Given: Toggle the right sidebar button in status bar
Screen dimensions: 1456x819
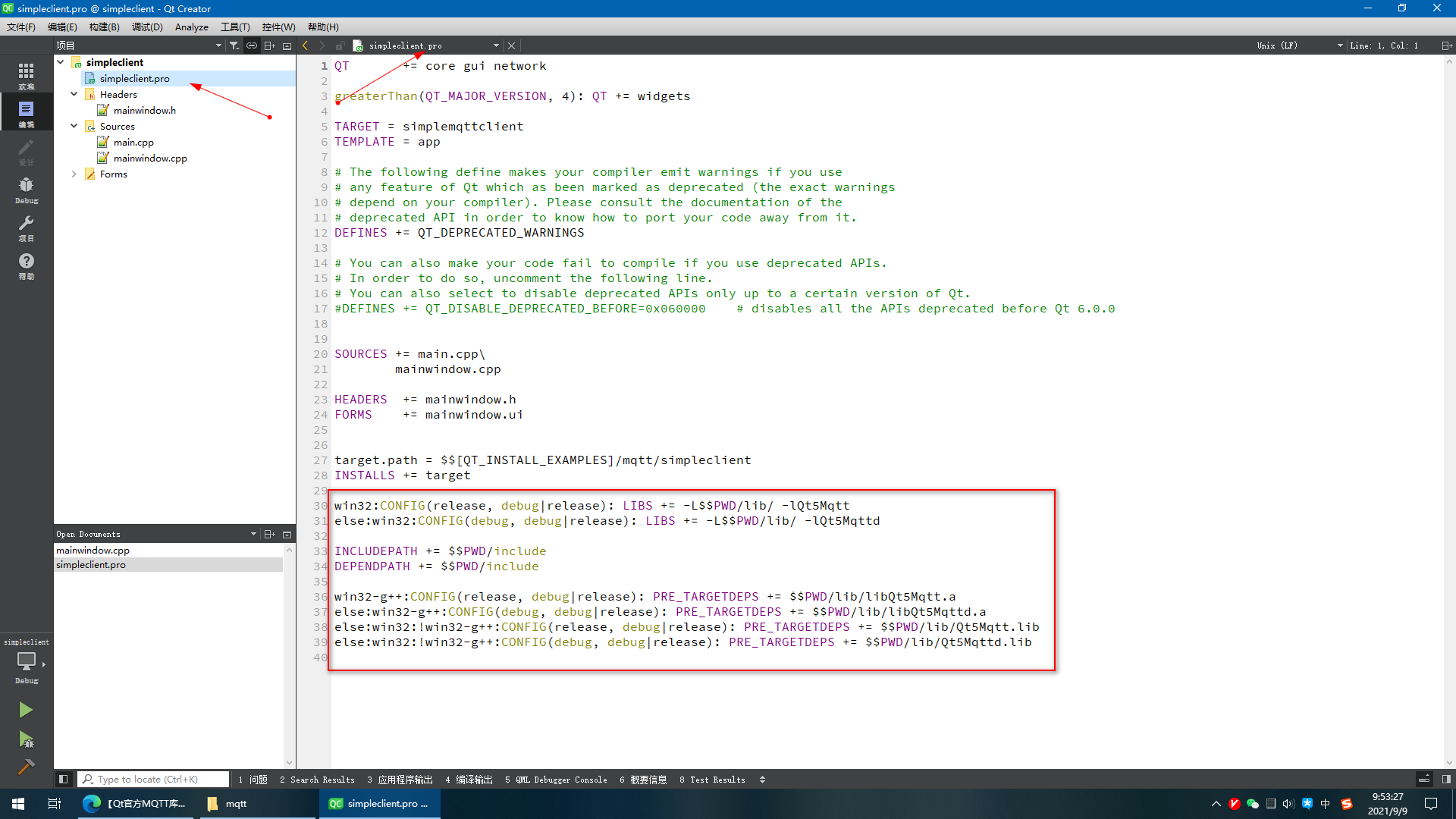Looking at the screenshot, I should tap(1446, 779).
